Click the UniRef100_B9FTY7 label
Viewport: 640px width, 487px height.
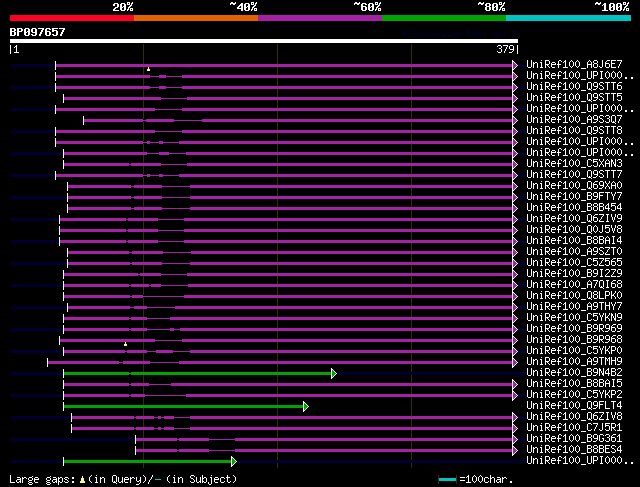tap(574, 197)
